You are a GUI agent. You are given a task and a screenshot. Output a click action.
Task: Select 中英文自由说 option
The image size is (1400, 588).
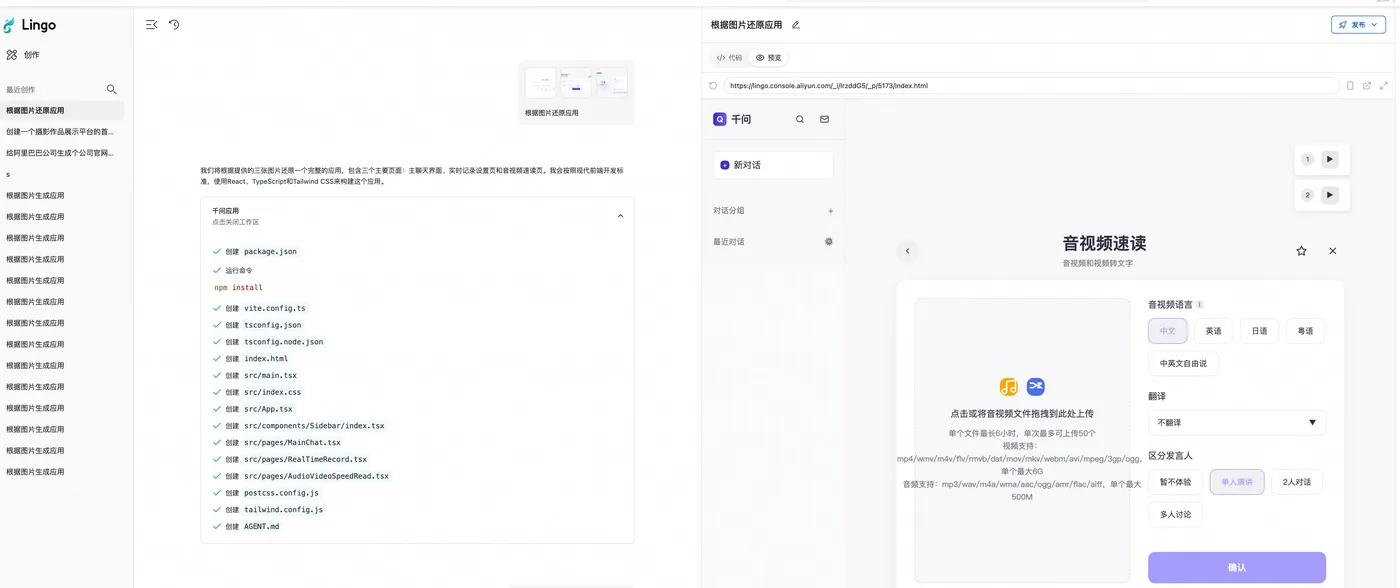[1183, 363]
